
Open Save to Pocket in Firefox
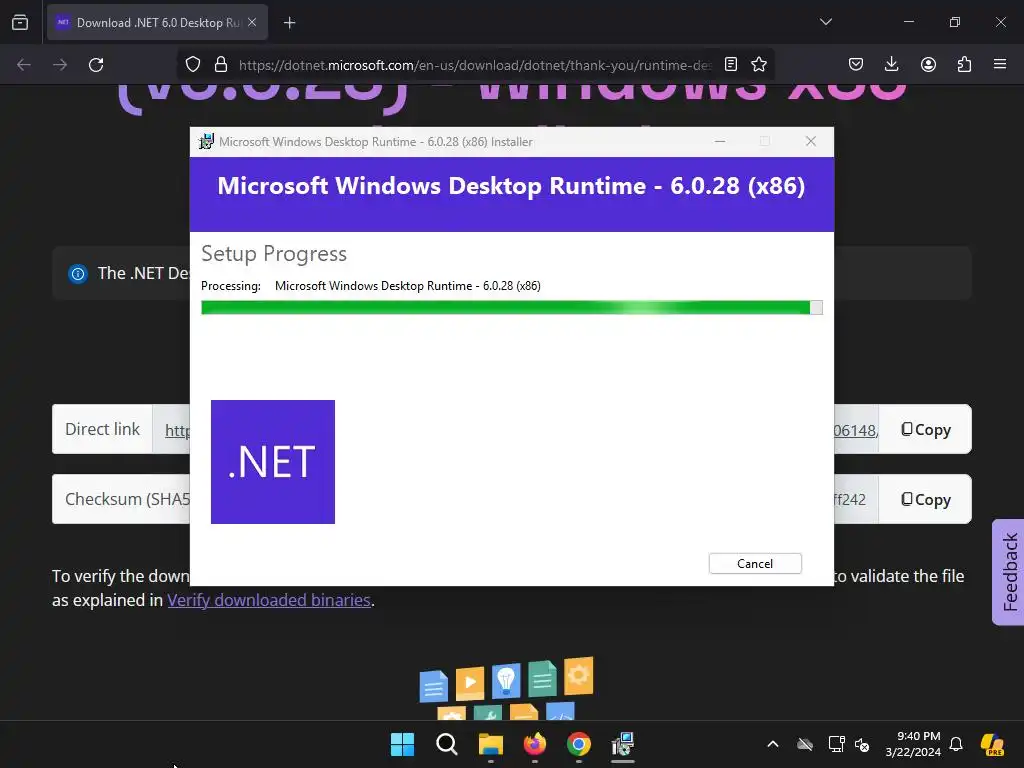[856, 65]
